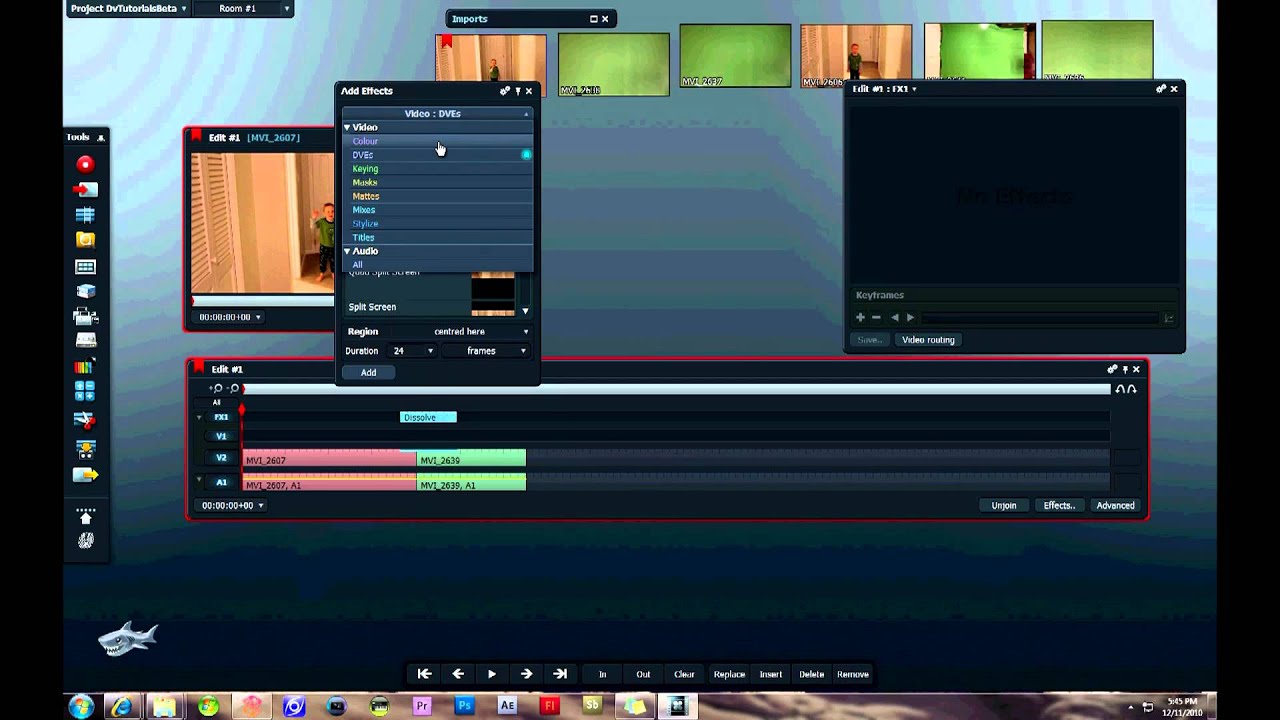
Task: Click the red Record tool icon
Action: pos(85,164)
